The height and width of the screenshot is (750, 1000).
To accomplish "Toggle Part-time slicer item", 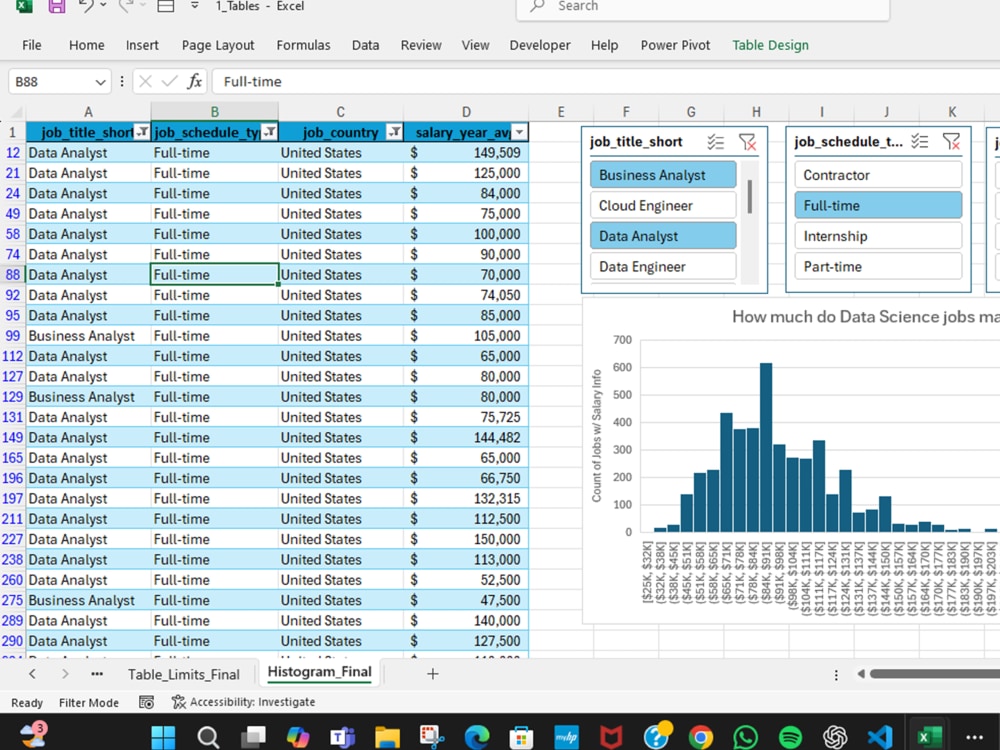I will (x=878, y=267).
